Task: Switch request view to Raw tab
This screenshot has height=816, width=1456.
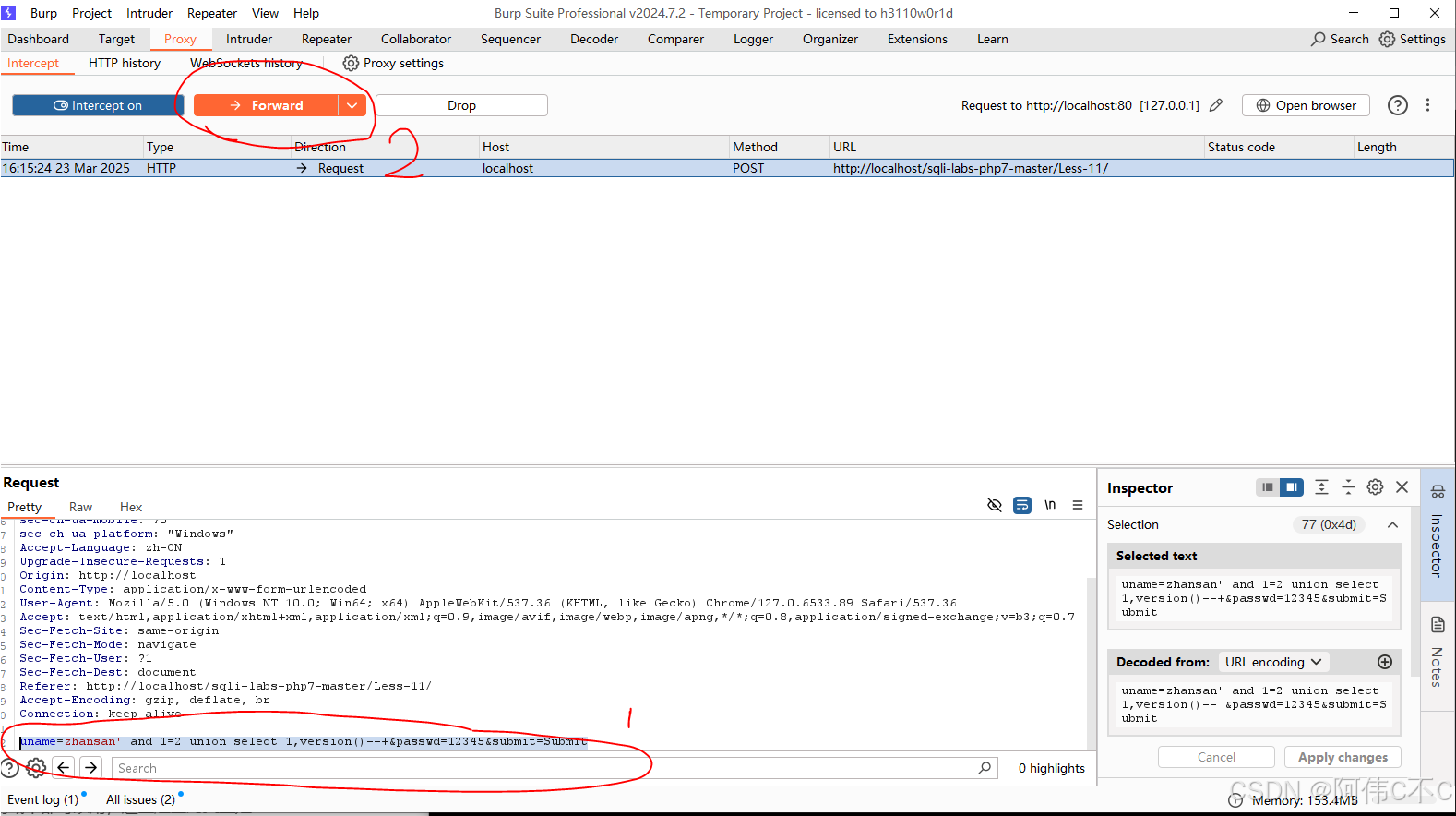Action: point(80,507)
